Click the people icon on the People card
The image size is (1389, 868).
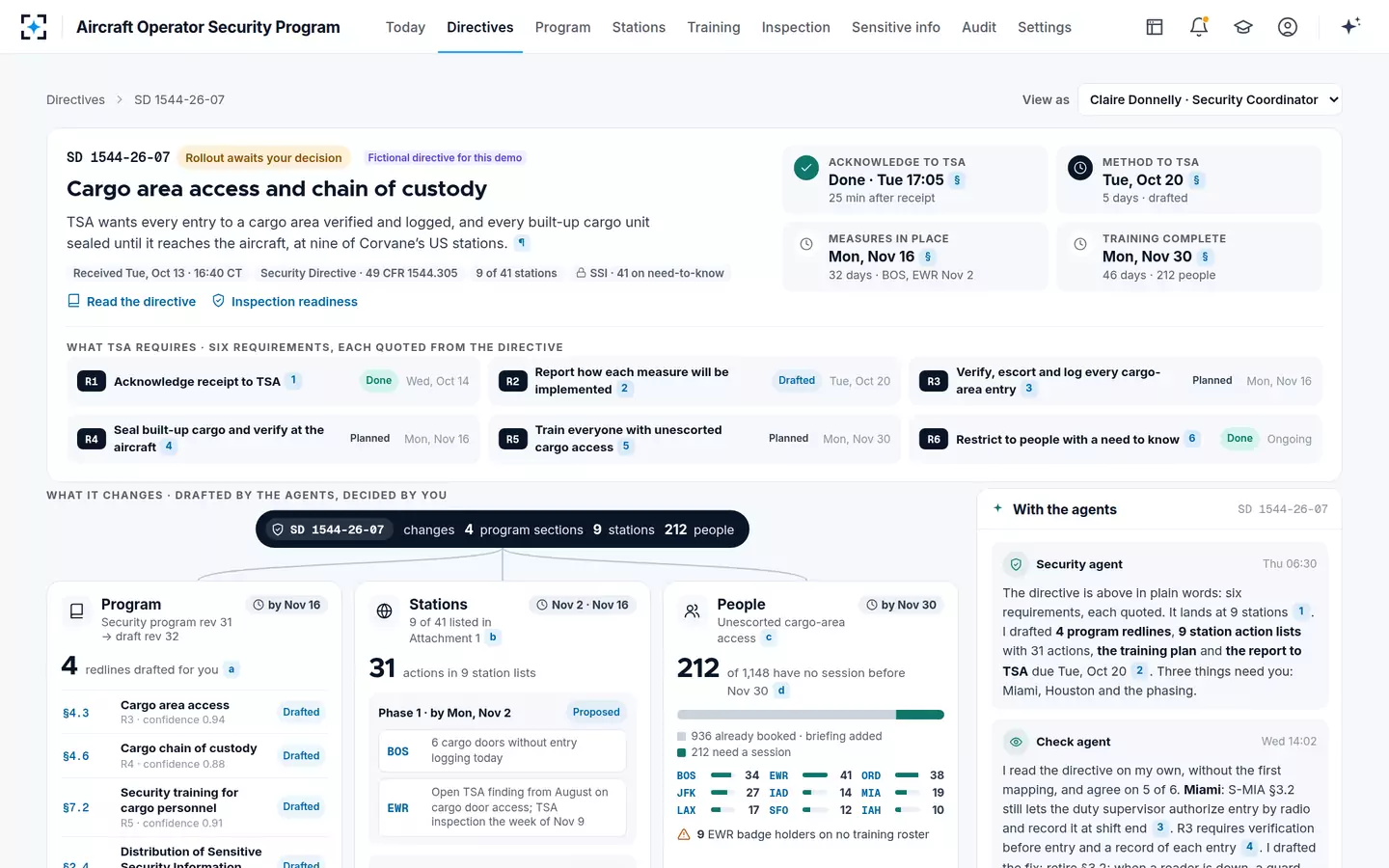(x=692, y=610)
